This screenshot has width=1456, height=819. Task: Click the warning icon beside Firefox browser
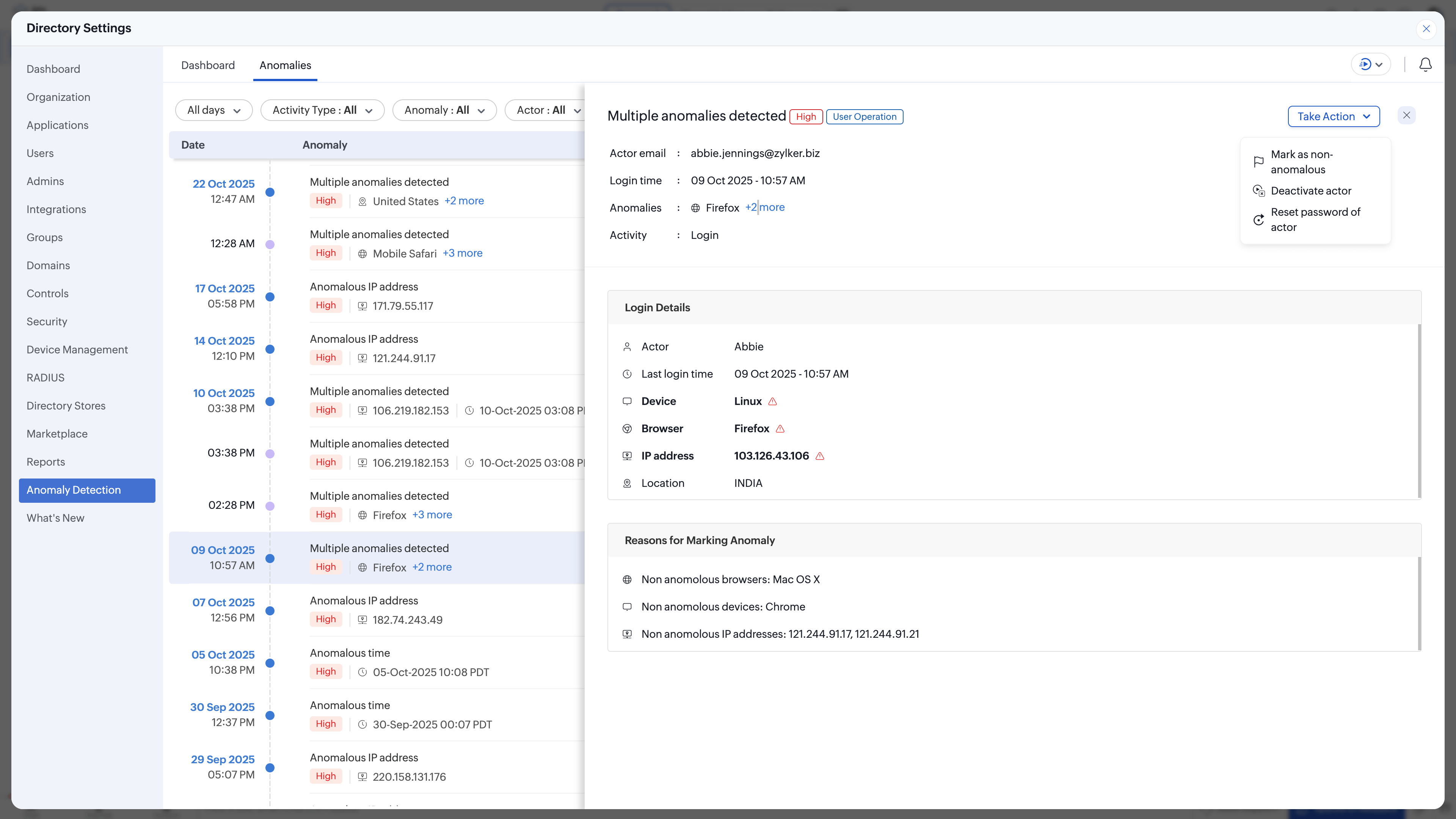[x=781, y=429]
